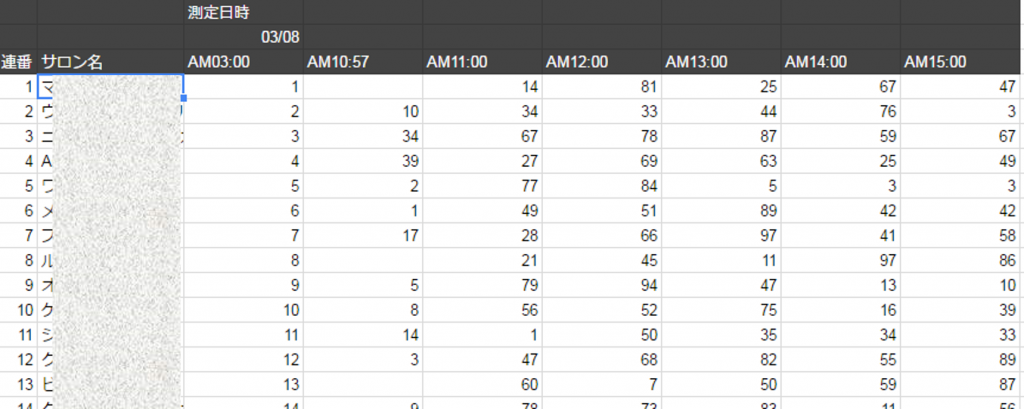
Task: Click row 7's AM13:00 cell showing 97
Action: click(x=721, y=234)
